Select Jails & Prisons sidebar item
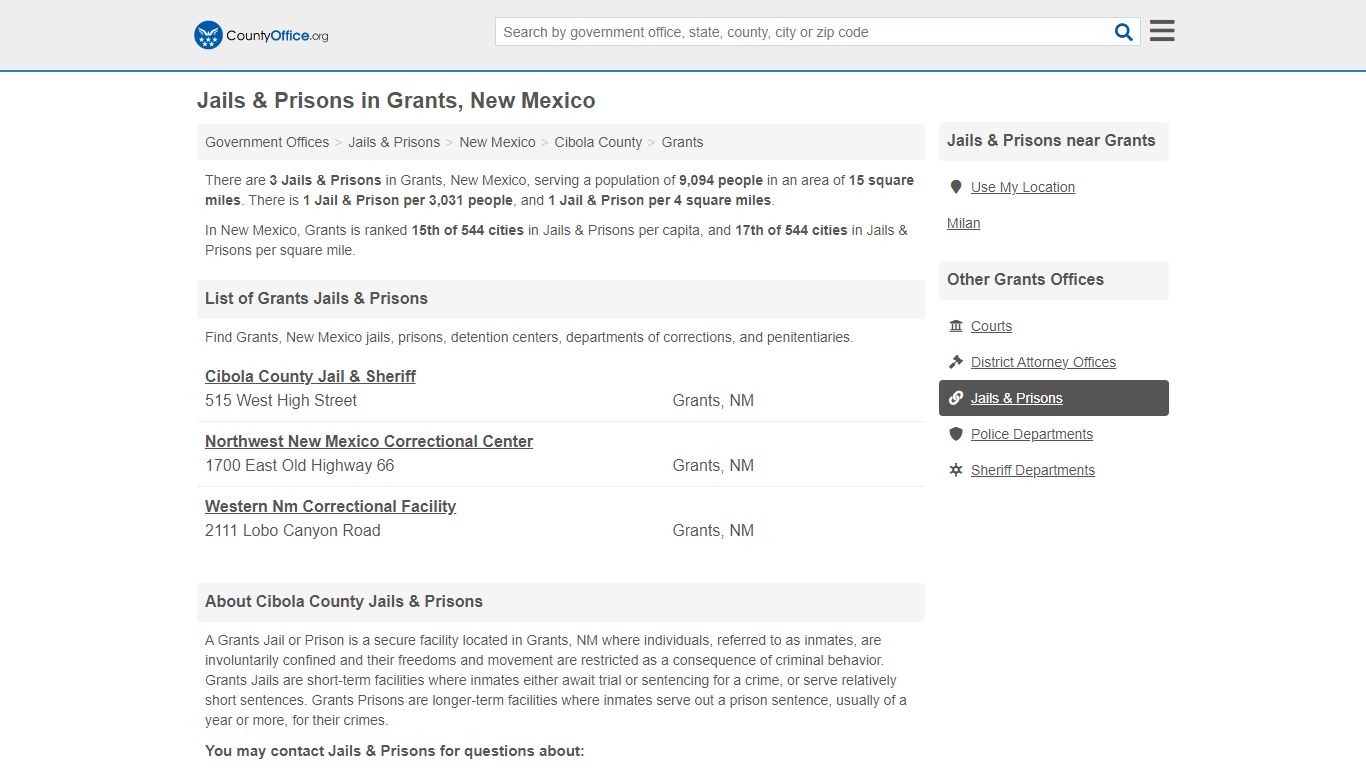Image resolution: width=1366 pixels, height=768 pixels. click(1054, 398)
